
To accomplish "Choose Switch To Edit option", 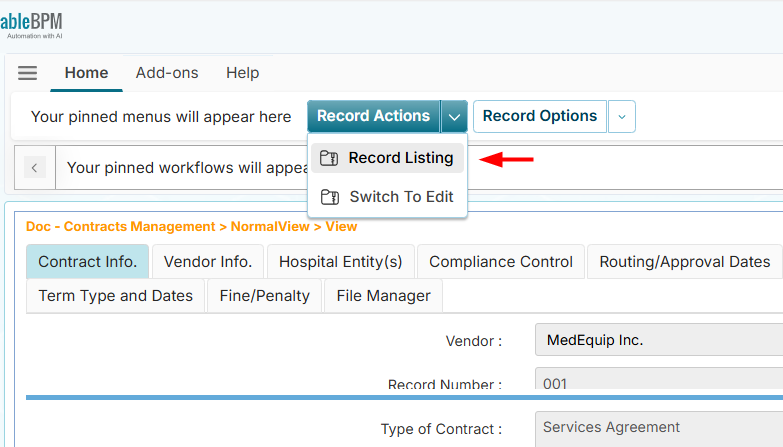I will (400, 197).
